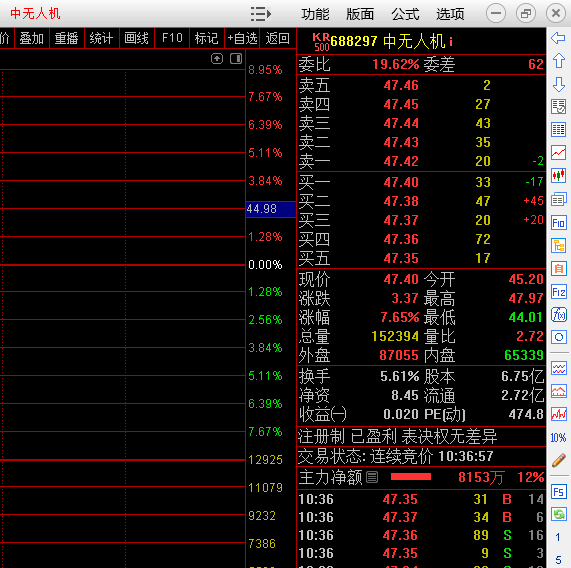Open the 公式 menu
This screenshot has height=568, width=571.
pyautogui.click(x=405, y=14)
